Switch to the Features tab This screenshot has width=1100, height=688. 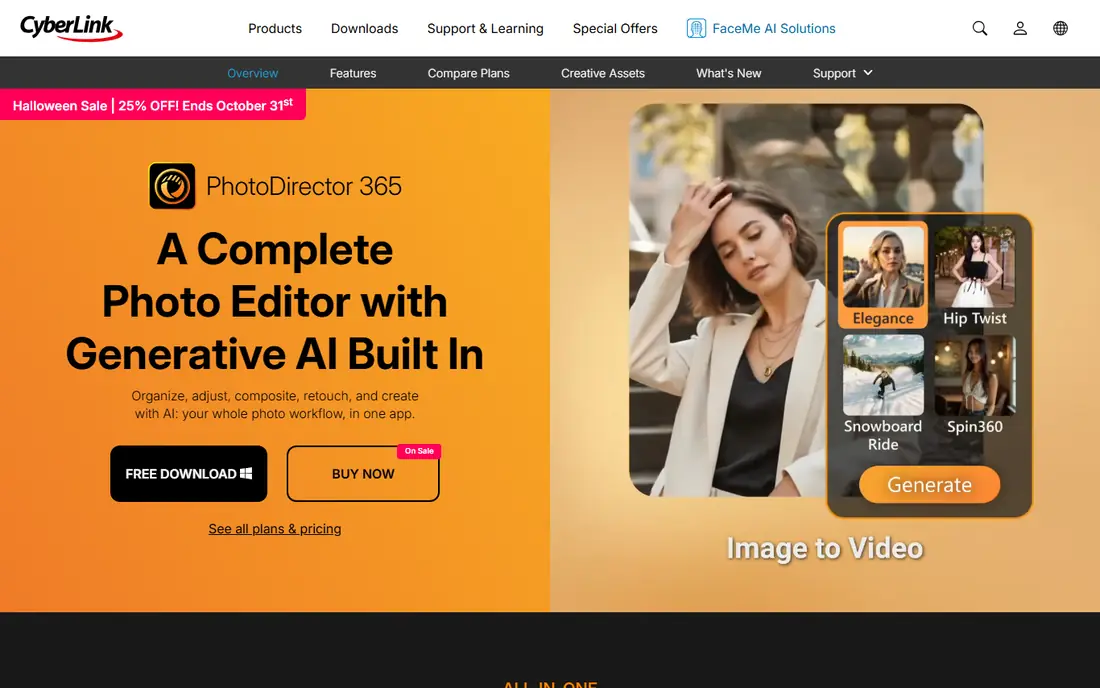[x=353, y=73]
